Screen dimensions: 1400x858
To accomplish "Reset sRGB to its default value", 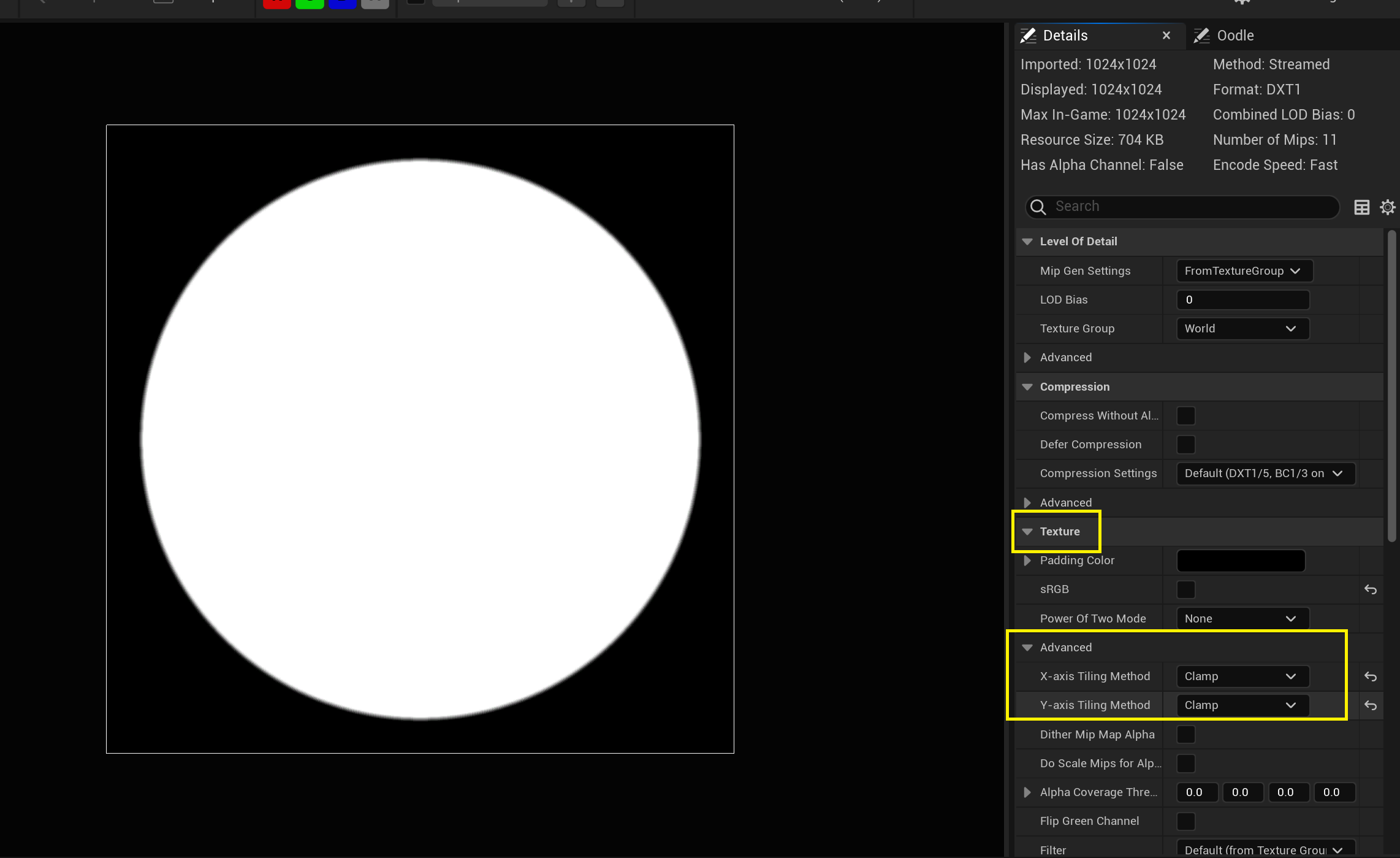I will coord(1371,590).
